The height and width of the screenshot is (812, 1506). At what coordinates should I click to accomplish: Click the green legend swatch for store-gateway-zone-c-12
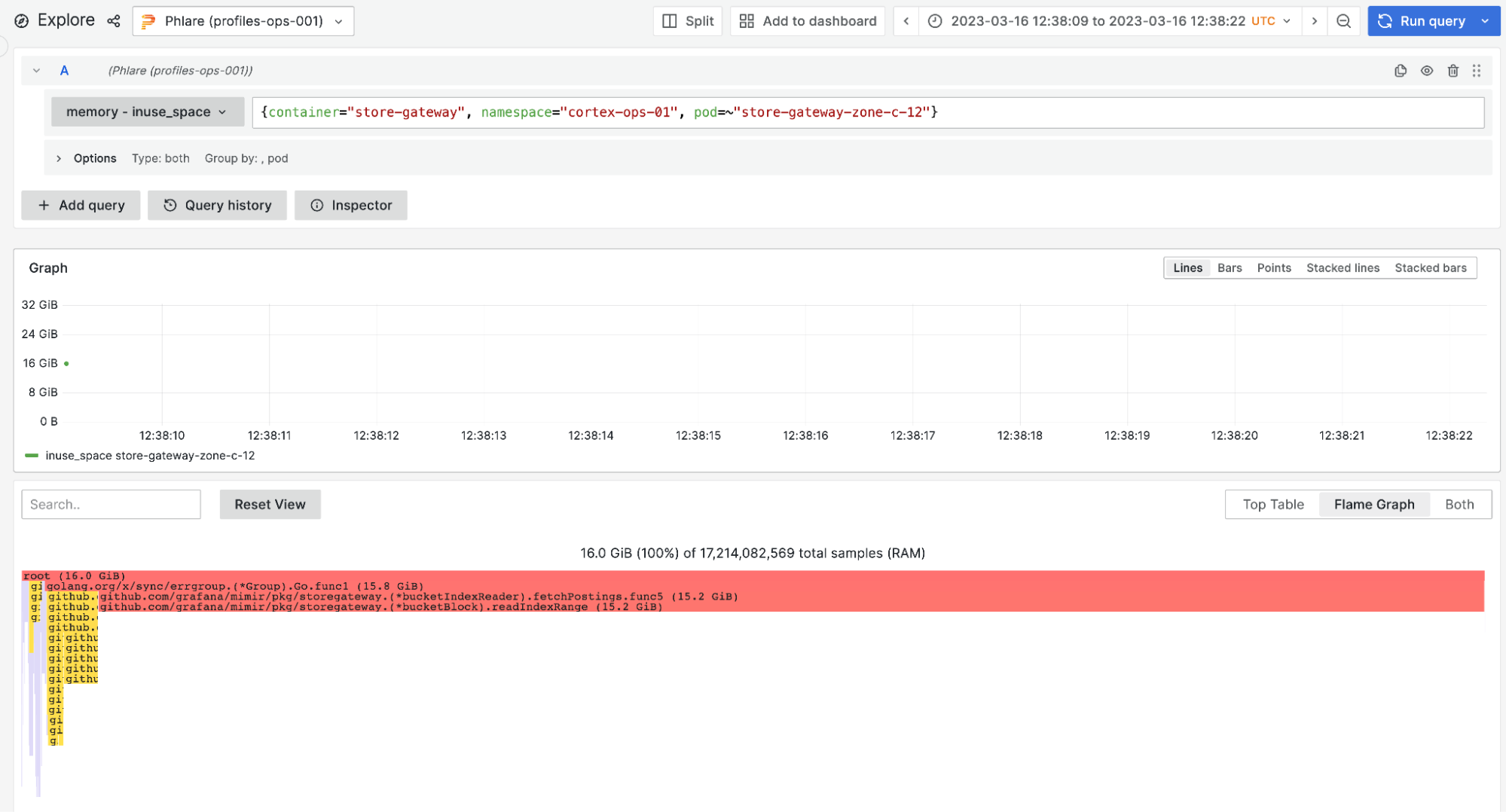pos(32,455)
